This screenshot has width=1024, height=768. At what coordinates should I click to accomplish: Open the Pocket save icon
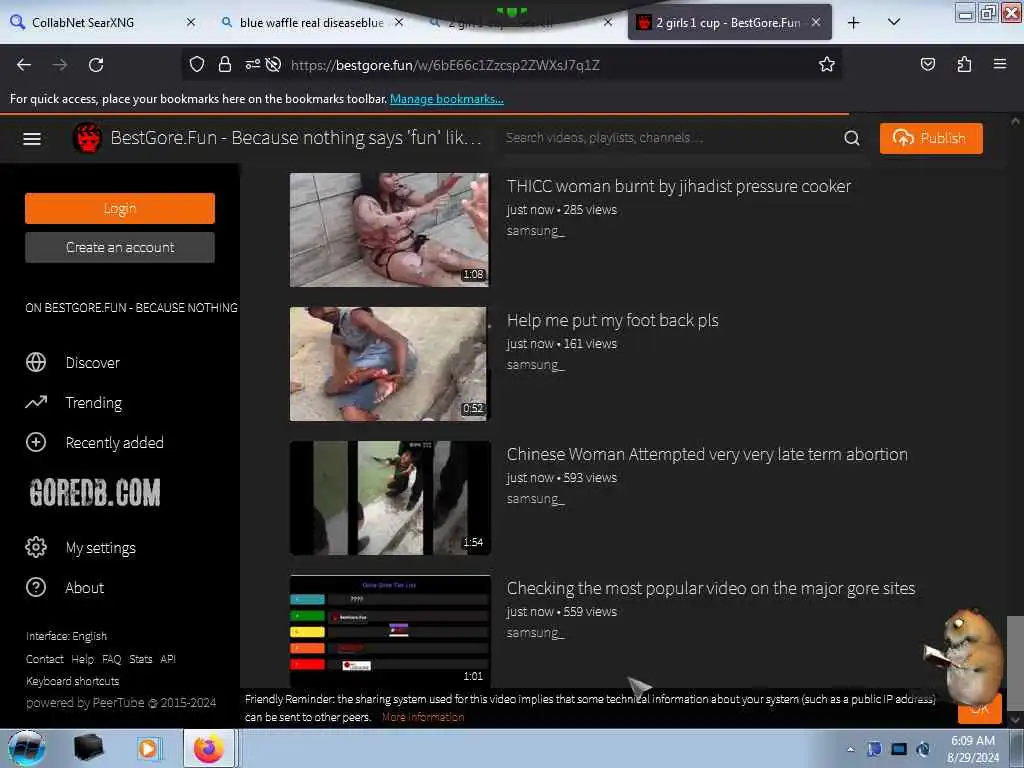[x=927, y=64]
